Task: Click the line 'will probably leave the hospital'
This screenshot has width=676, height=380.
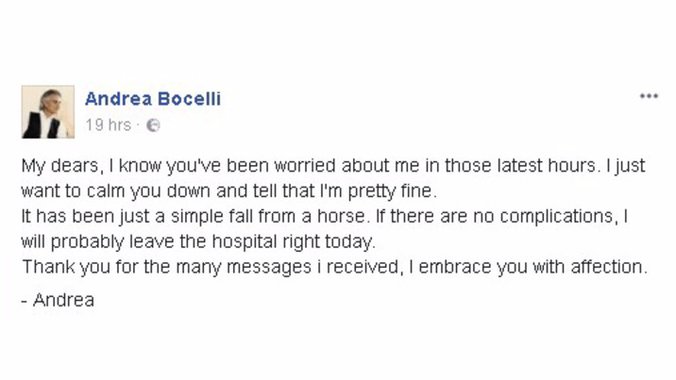Action: pos(198,242)
